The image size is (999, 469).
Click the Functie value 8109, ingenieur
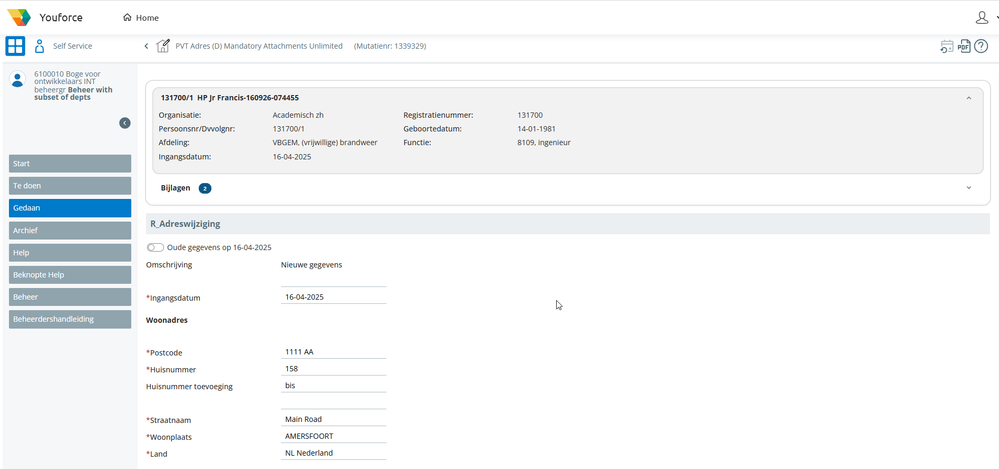(543, 142)
